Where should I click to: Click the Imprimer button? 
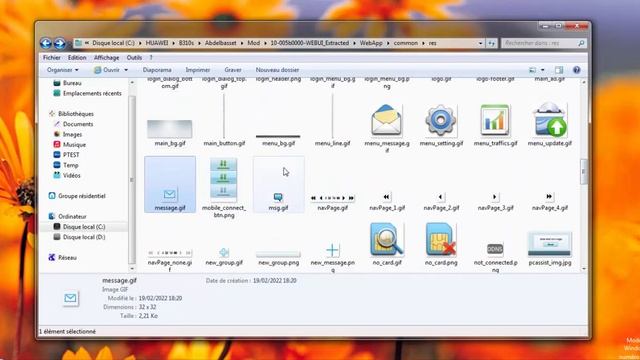(x=198, y=70)
